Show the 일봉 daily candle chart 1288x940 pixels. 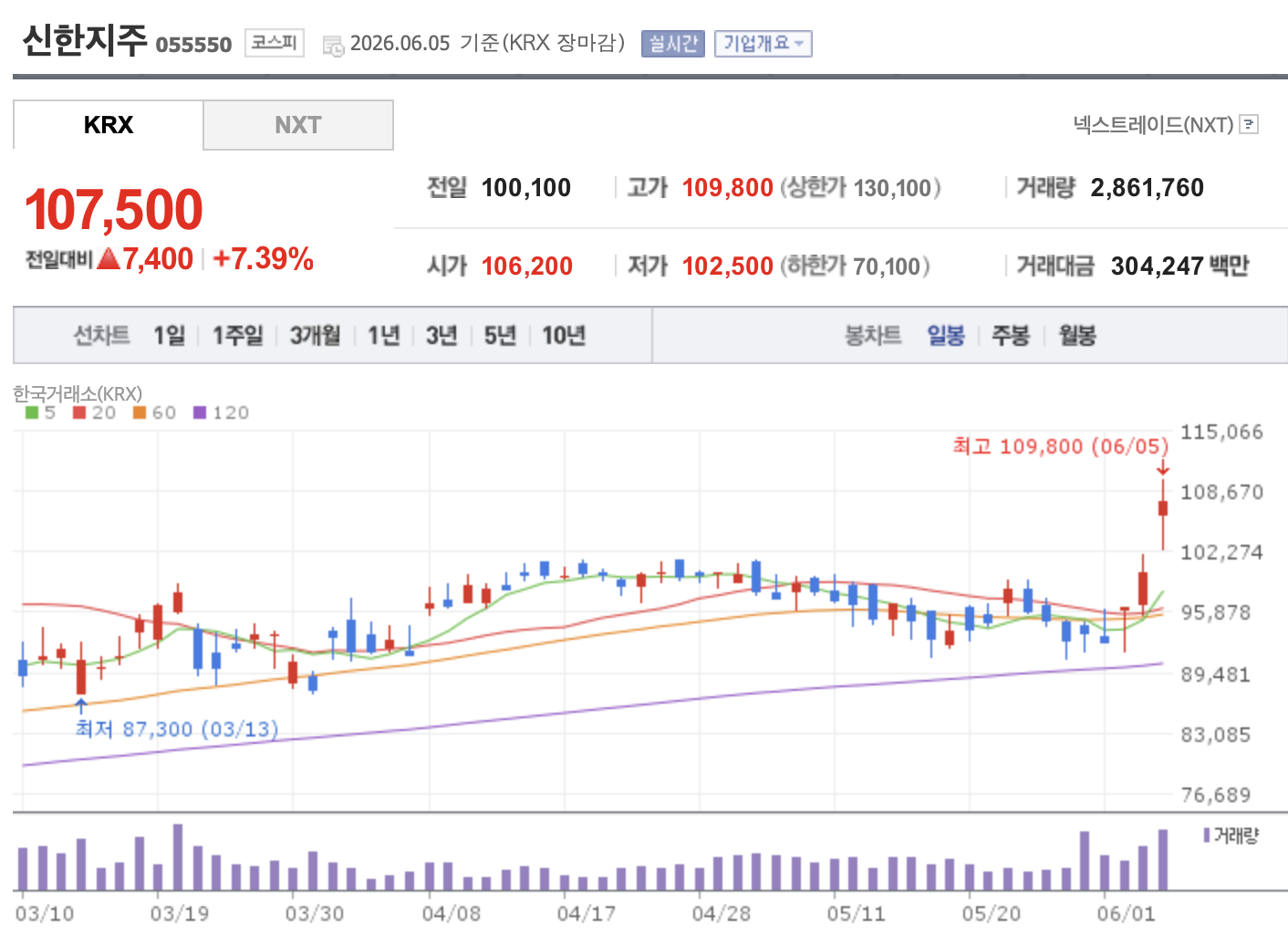pos(946,336)
